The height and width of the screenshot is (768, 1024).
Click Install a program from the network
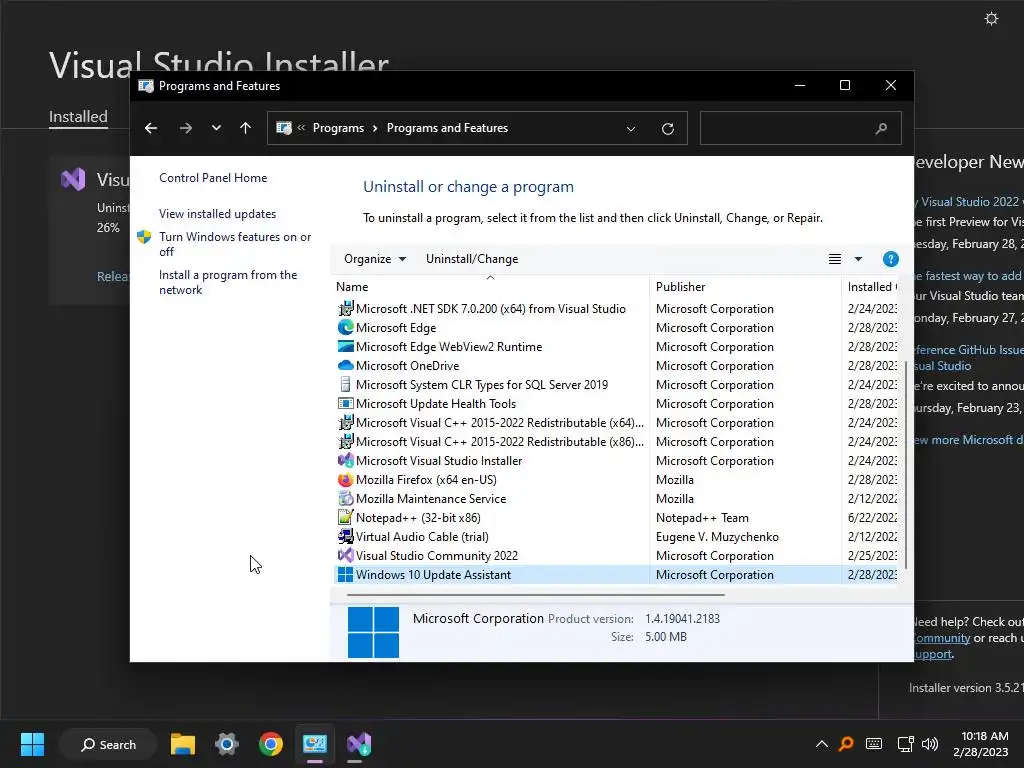(228, 282)
